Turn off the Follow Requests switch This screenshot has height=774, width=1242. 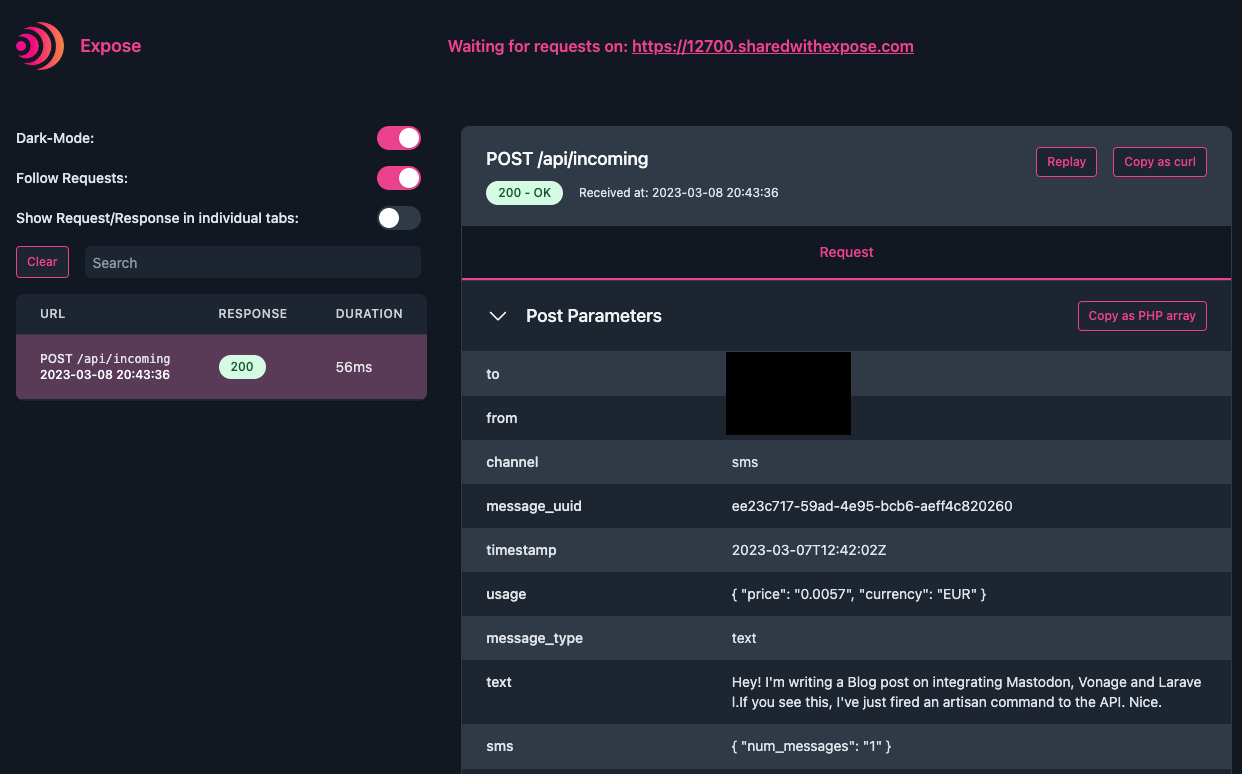(399, 178)
